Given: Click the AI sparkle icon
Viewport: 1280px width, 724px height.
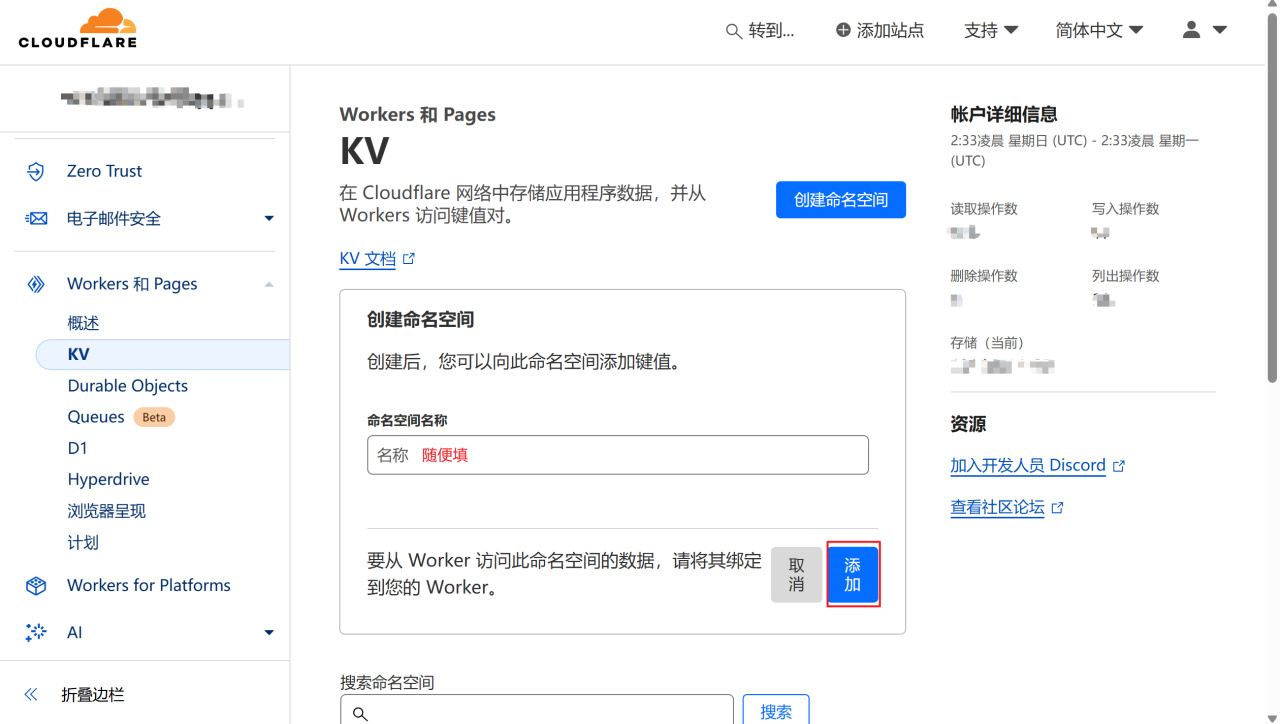Looking at the screenshot, I should point(36,632).
